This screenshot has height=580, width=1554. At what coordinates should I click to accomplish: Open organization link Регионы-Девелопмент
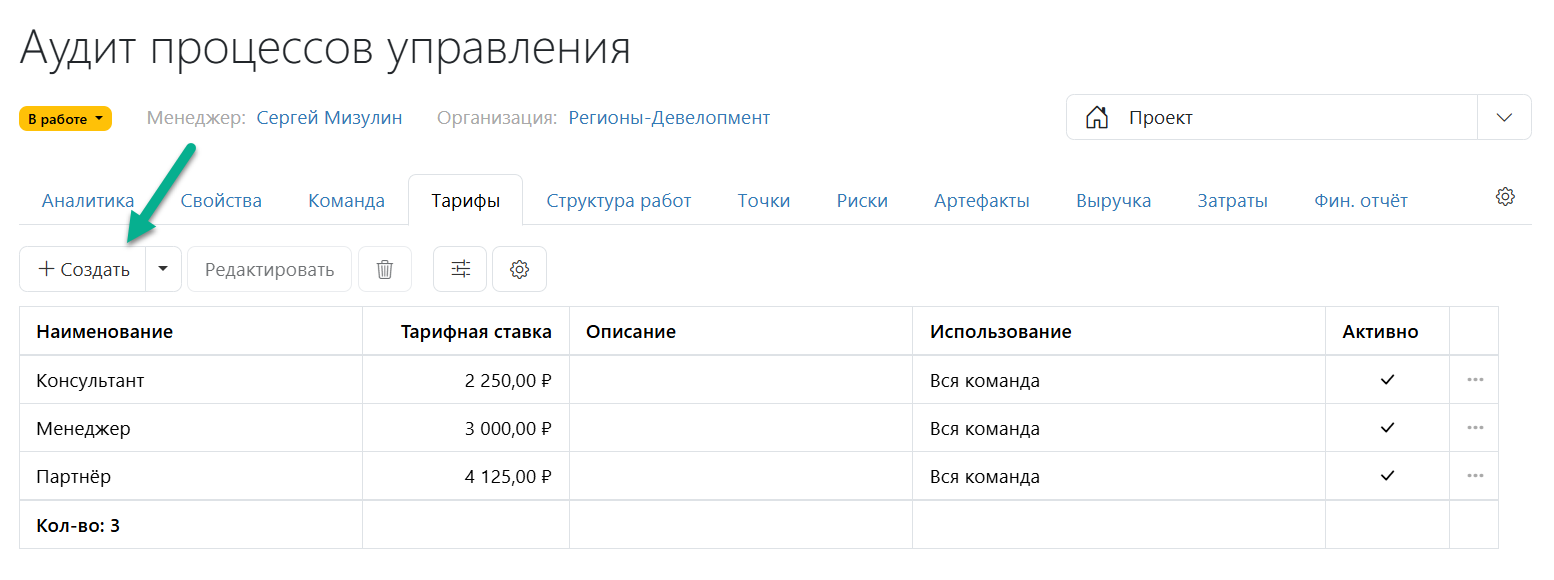point(669,118)
